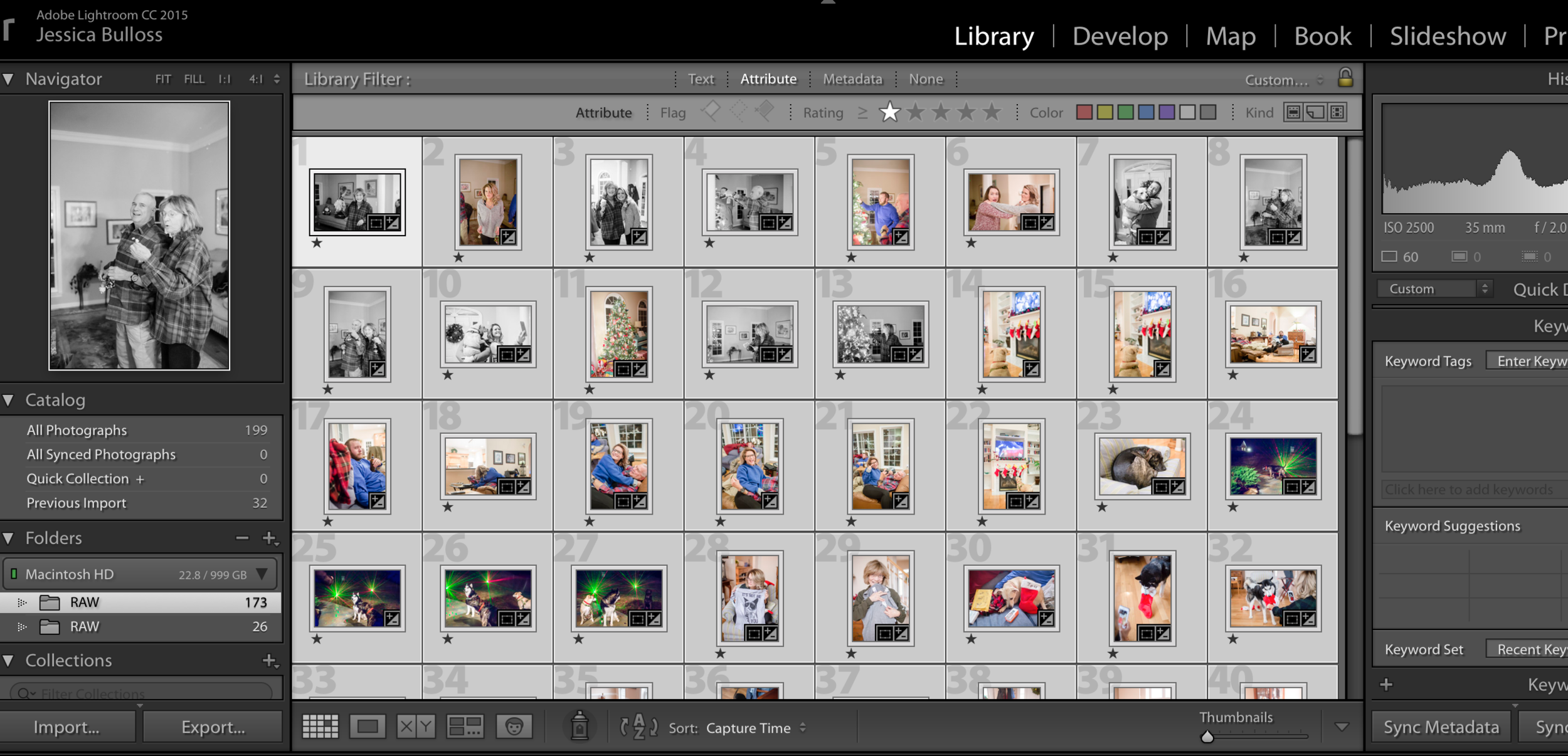
Task: Set rating filter to four stars
Action: pyautogui.click(x=967, y=112)
